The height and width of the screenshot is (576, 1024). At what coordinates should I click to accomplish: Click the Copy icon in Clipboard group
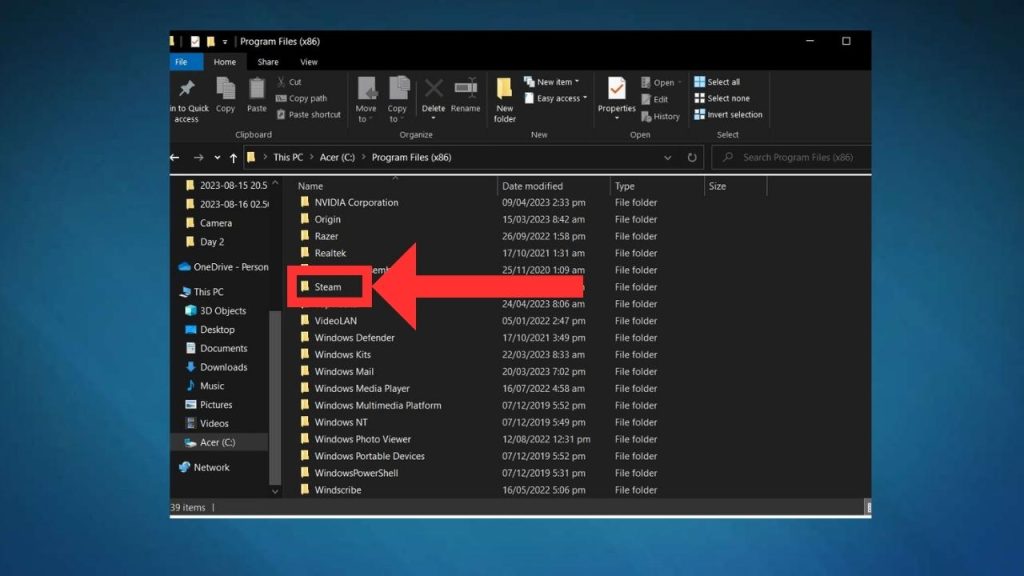click(225, 88)
